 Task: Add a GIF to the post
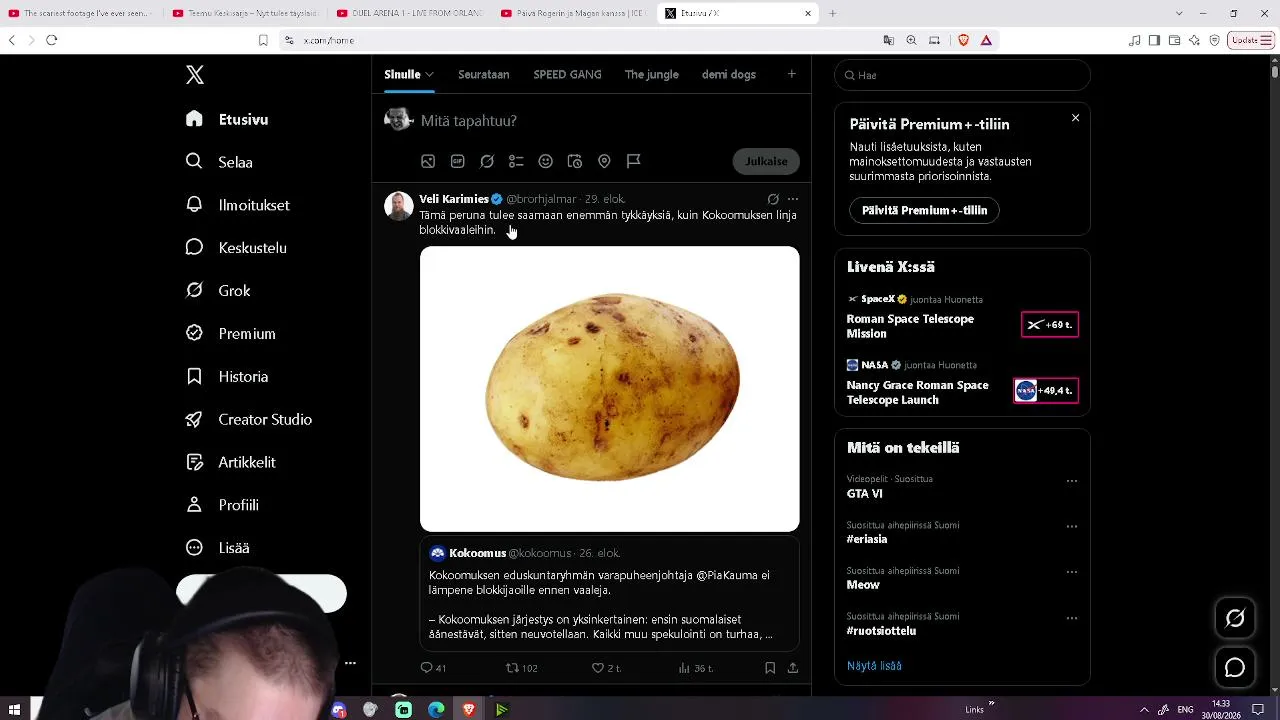(458, 161)
